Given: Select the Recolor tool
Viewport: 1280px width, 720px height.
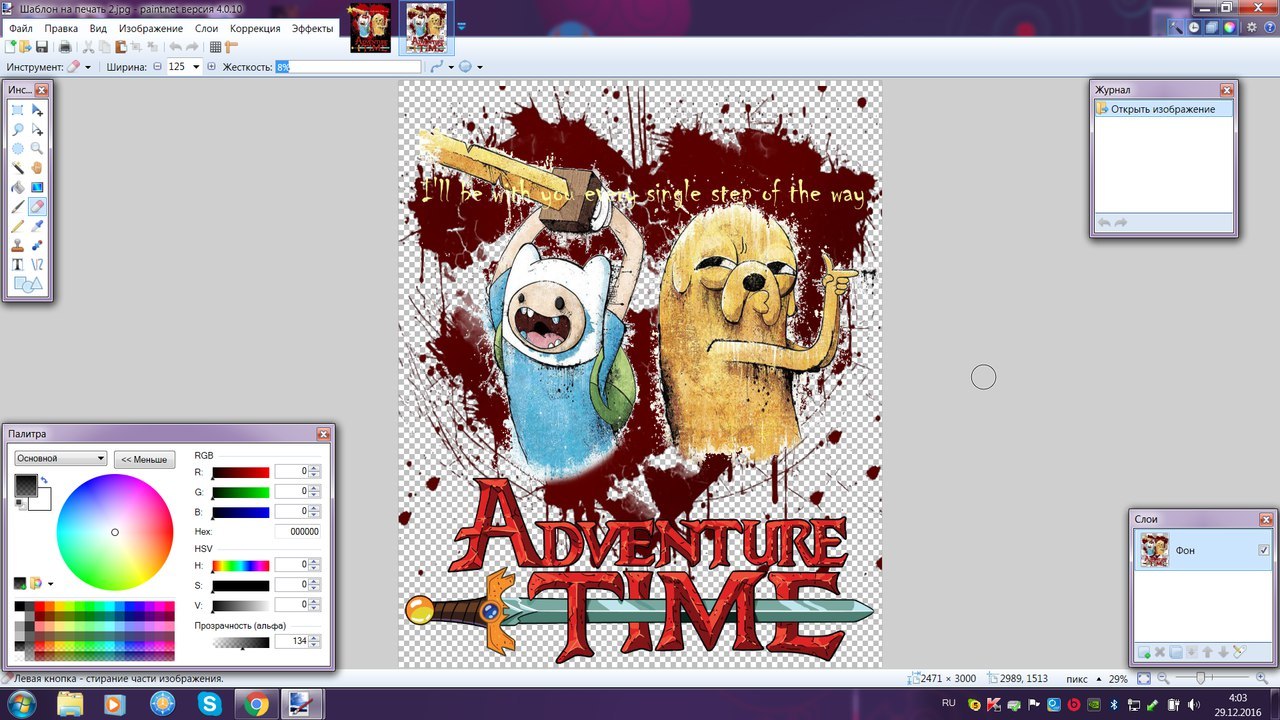Looking at the screenshot, I should point(37,245).
